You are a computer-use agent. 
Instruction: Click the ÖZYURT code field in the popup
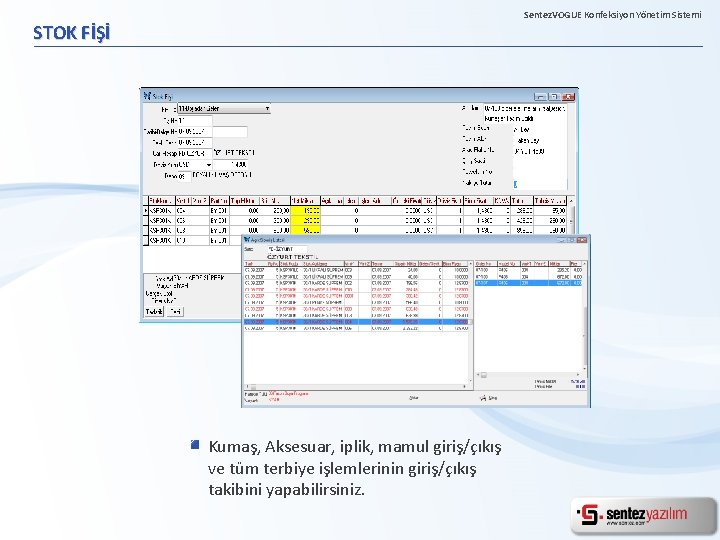(287, 249)
